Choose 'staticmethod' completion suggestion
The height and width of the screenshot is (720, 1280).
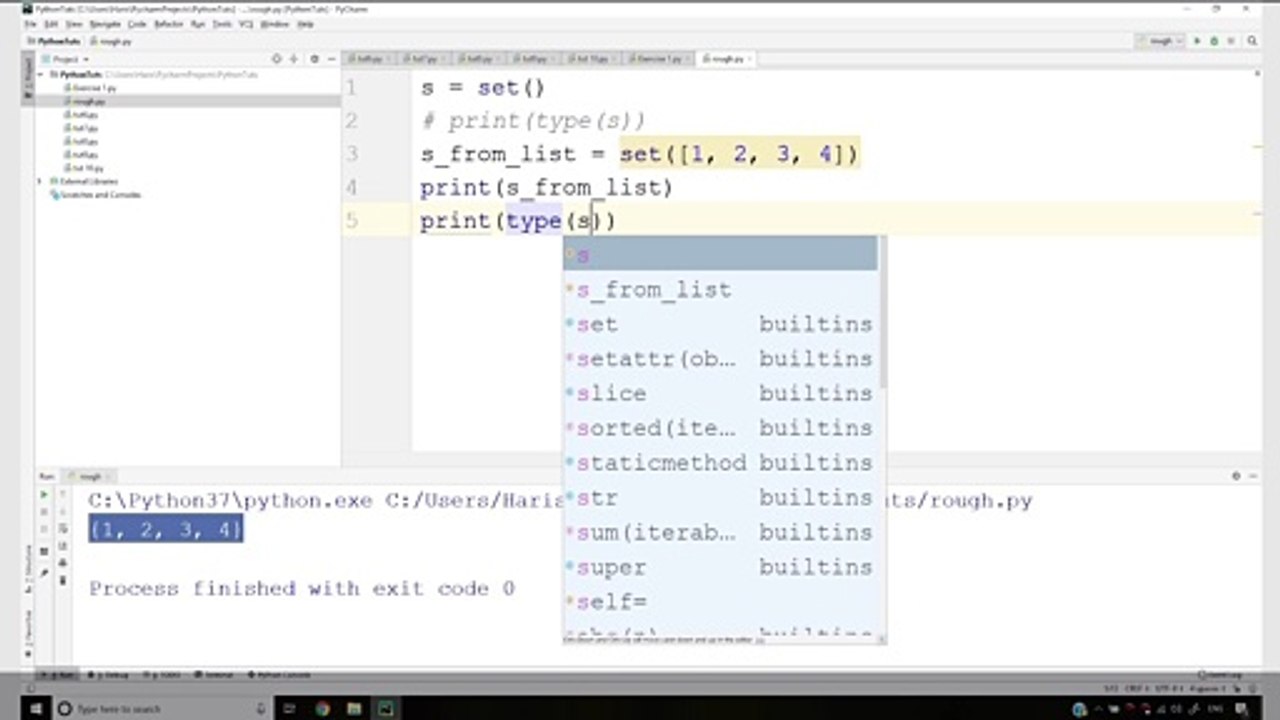point(720,463)
